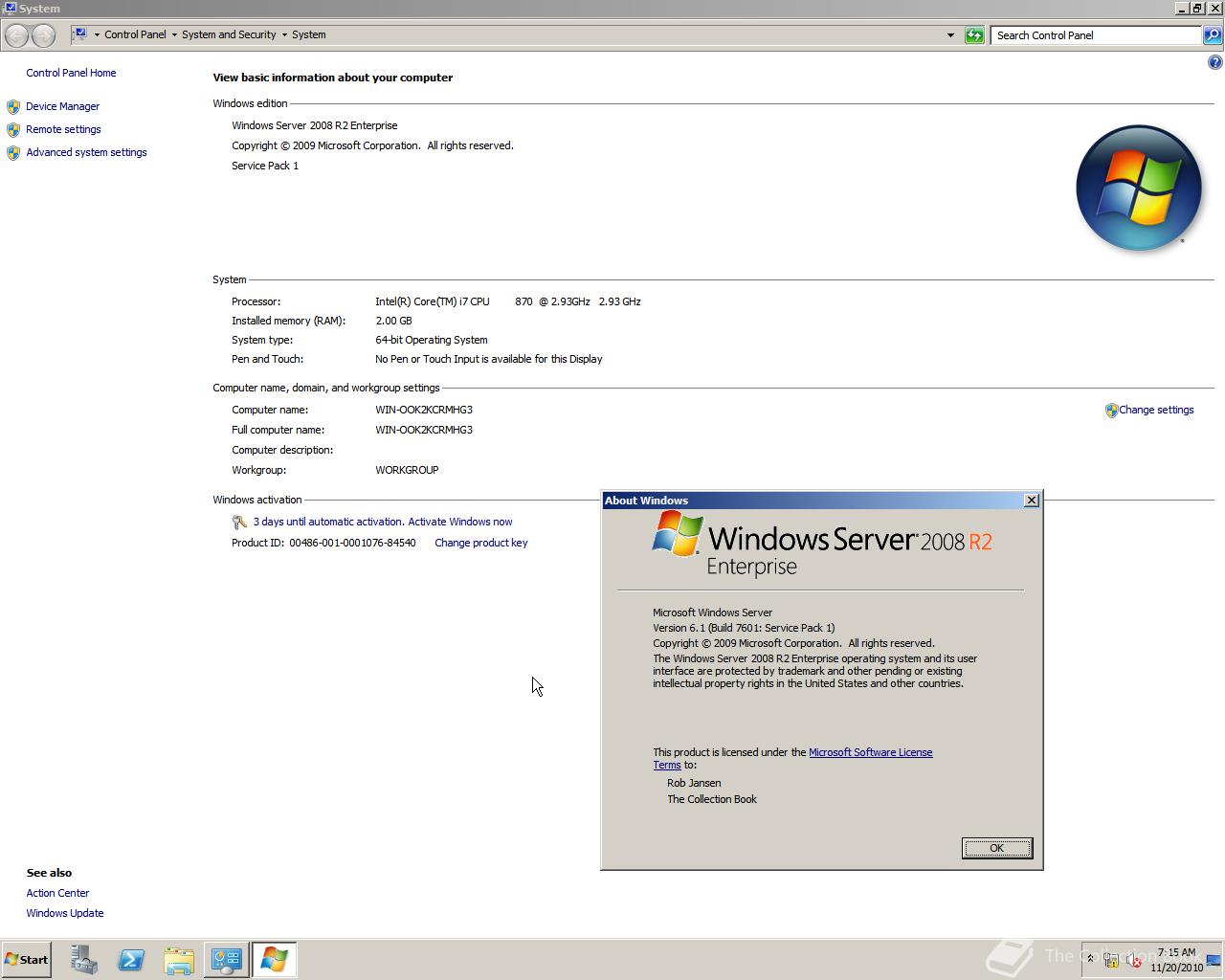The height and width of the screenshot is (980, 1225).
Task: Show hidden tray icons arrow
Action: pos(1089,959)
